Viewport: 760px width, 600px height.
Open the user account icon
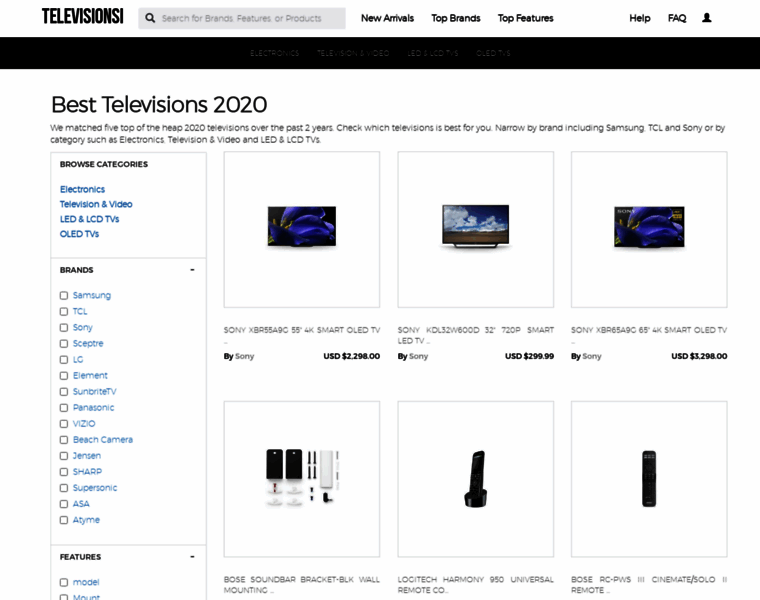(x=707, y=18)
